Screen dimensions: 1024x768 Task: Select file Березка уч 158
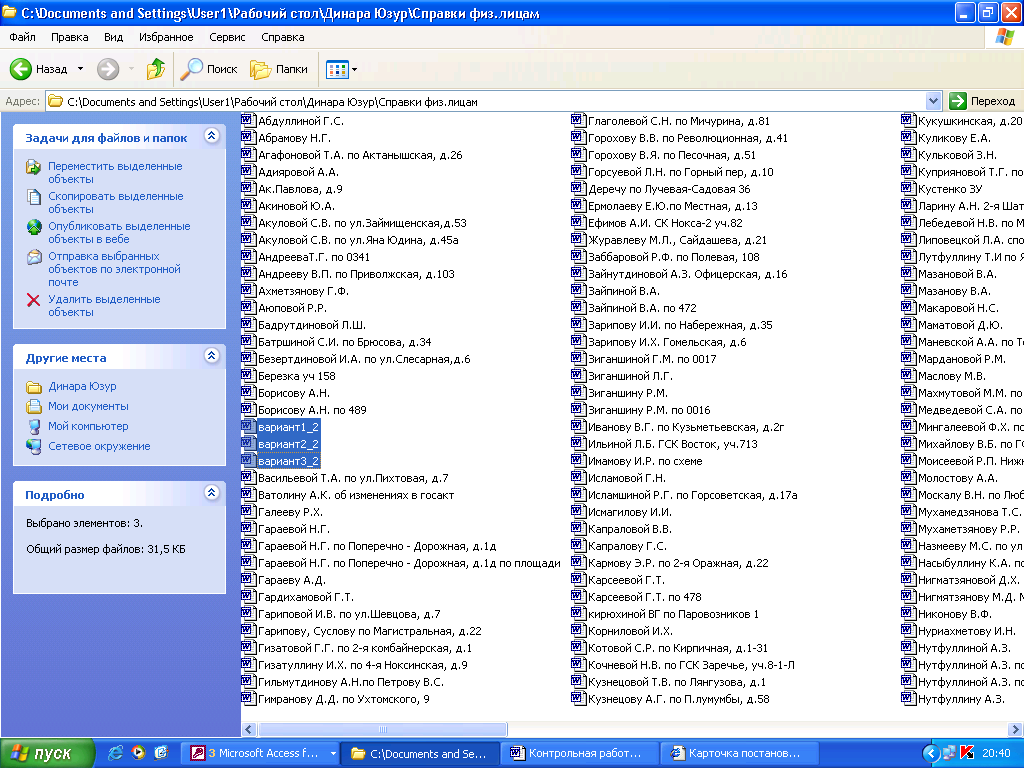click(x=296, y=376)
